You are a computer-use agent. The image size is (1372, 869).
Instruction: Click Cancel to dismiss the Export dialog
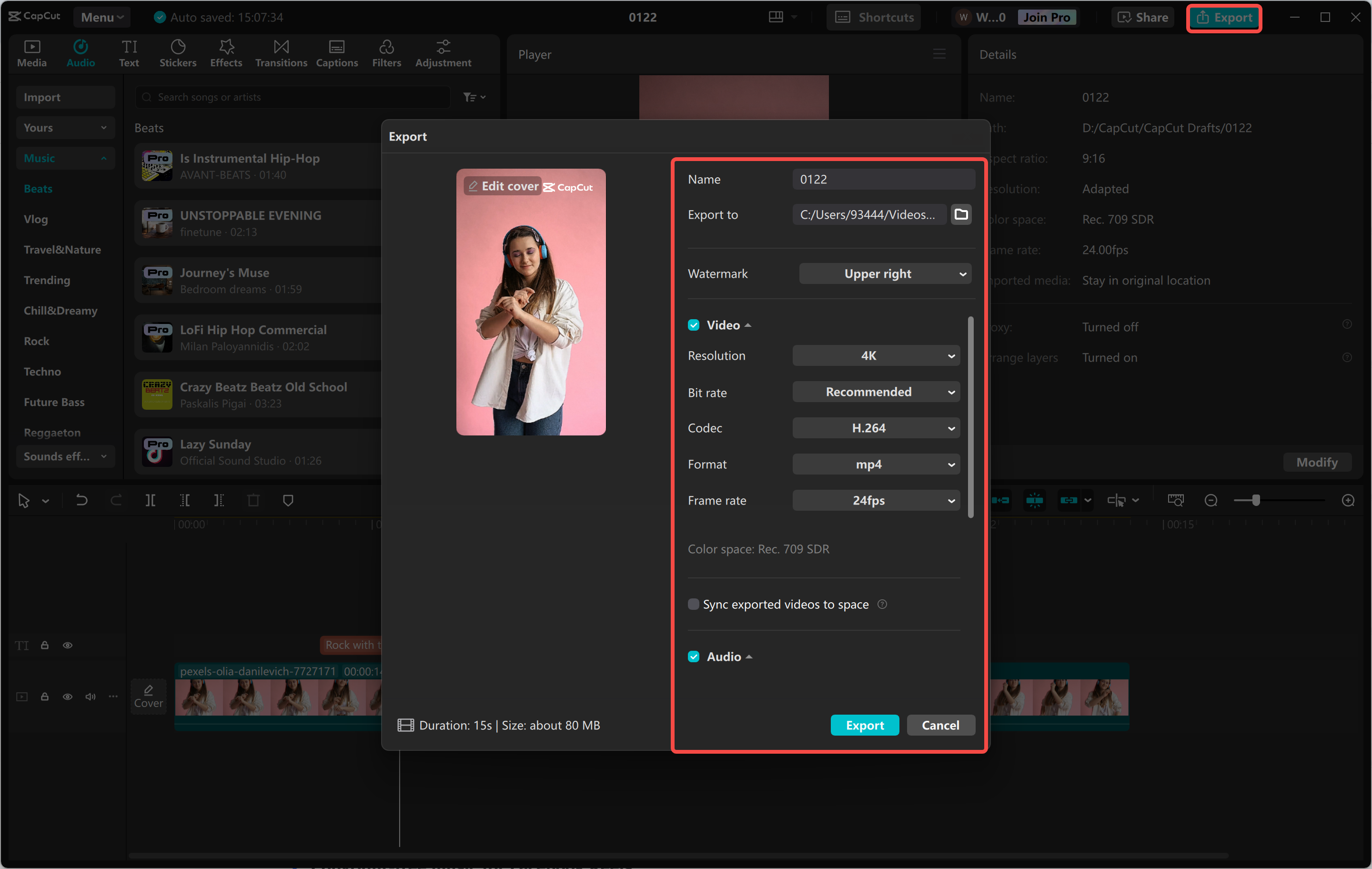tap(940, 725)
